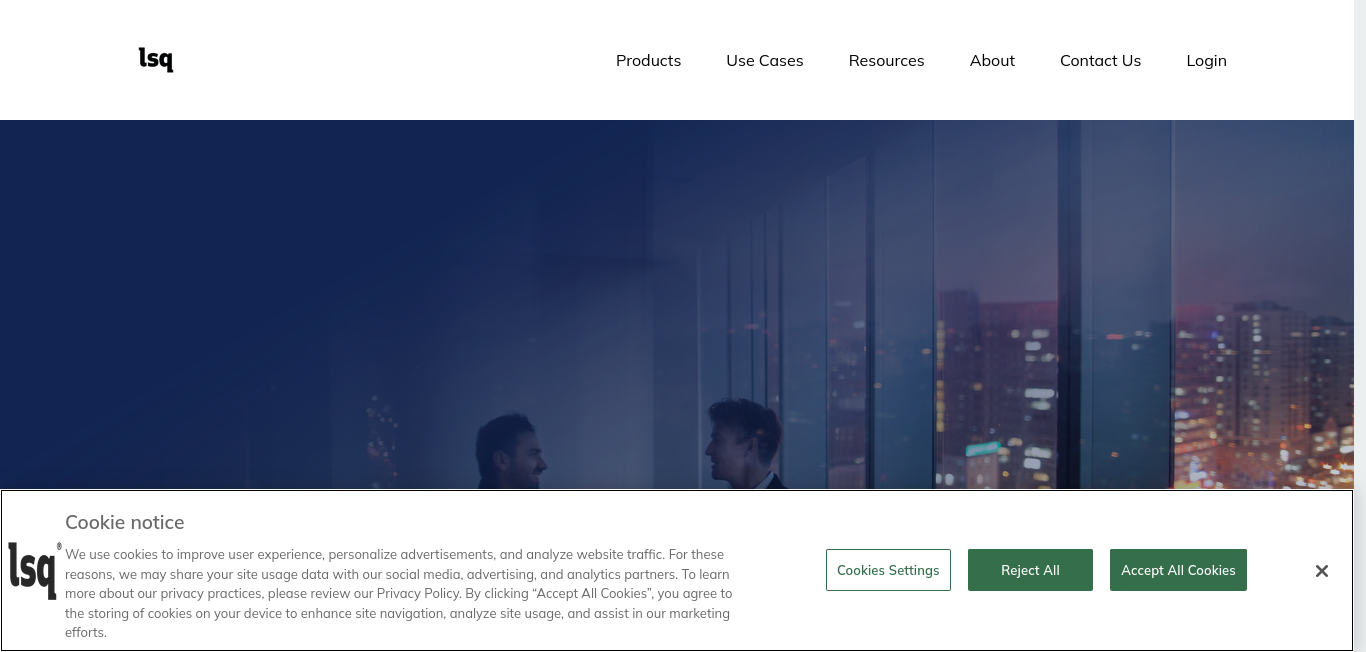This screenshot has width=1366, height=652.
Task: Click the Cookie notice heading
Action: click(125, 522)
